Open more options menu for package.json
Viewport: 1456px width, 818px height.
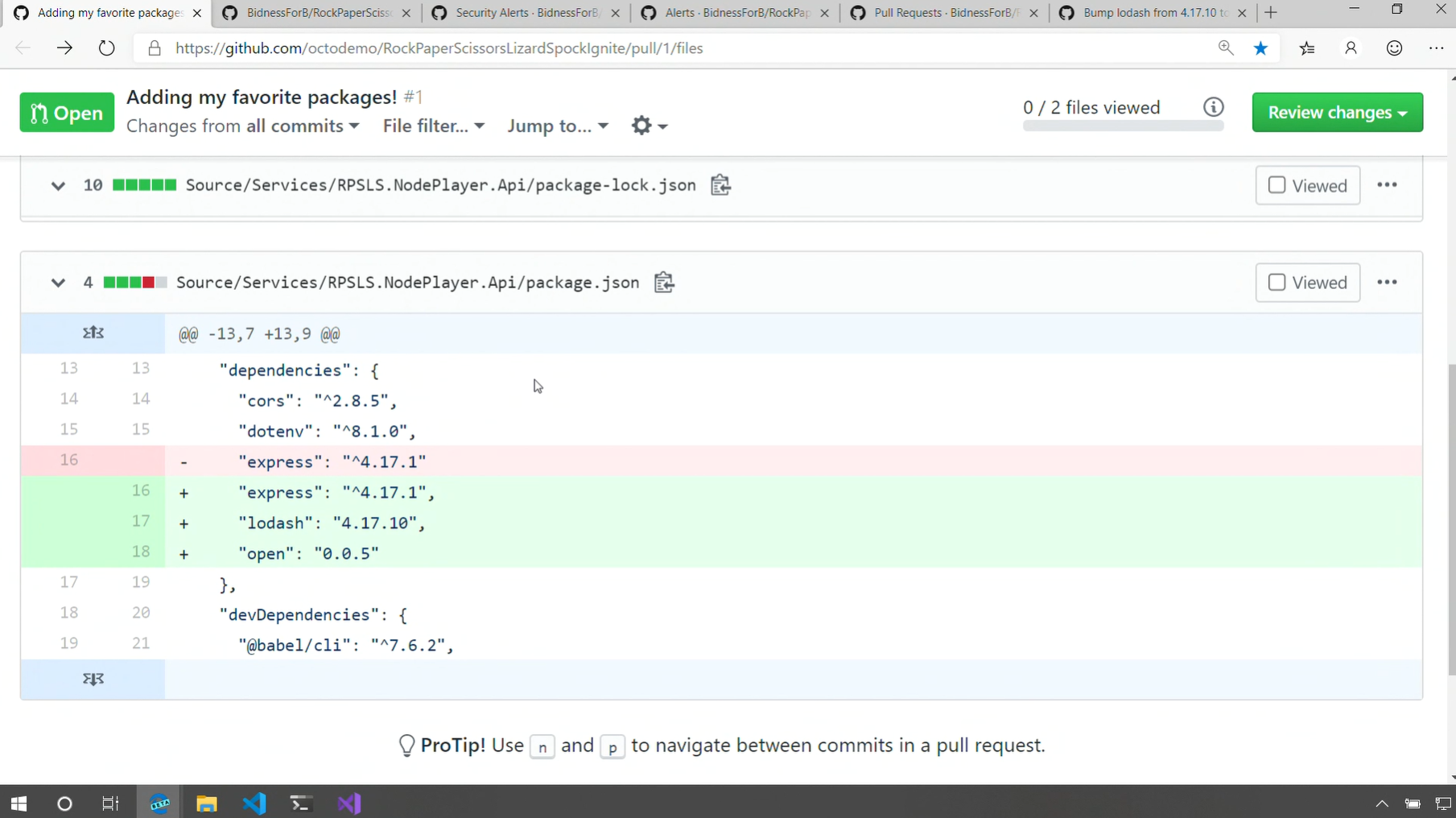pyautogui.click(x=1387, y=283)
